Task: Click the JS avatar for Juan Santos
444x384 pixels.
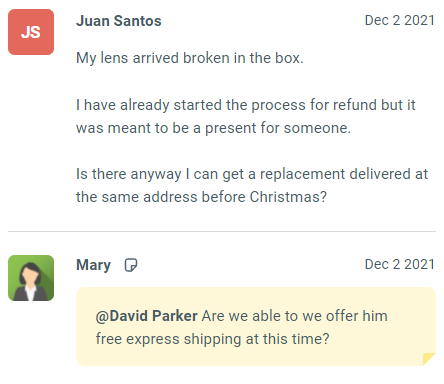Action: [31, 32]
